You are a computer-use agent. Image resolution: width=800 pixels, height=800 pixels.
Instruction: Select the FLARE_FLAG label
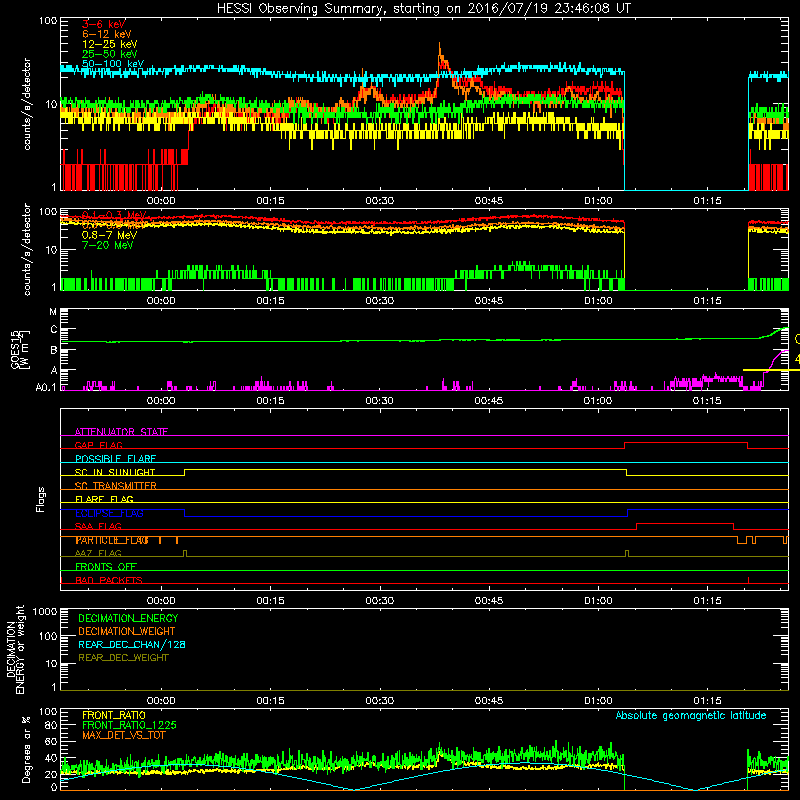click(x=104, y=499)
